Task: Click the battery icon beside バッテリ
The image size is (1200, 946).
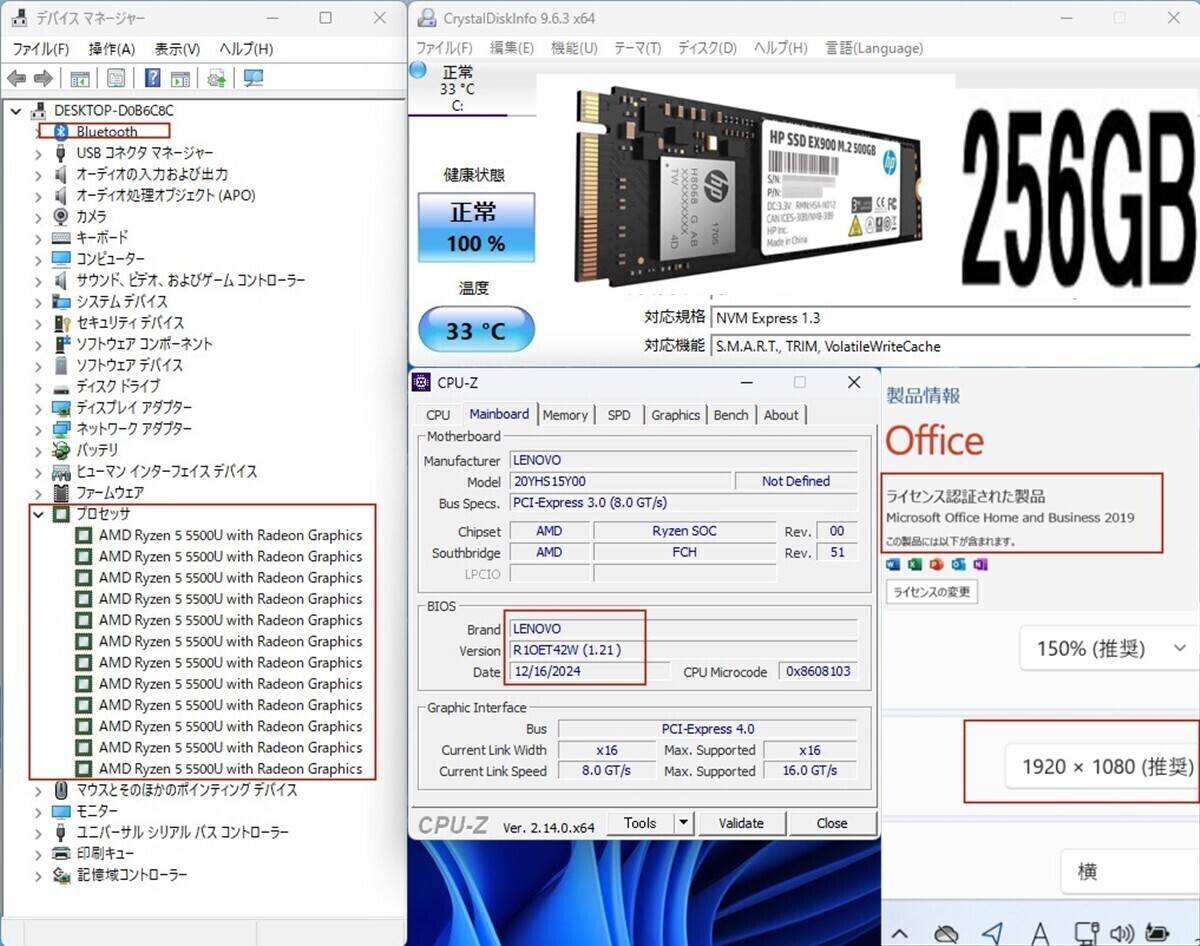Action: coord(61,450)
